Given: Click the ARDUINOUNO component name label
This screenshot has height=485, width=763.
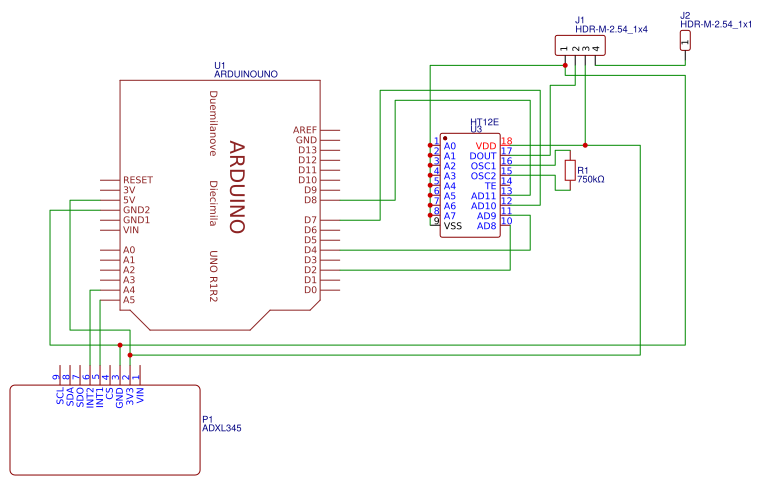Looking at the screenshot, I should 246,74.
